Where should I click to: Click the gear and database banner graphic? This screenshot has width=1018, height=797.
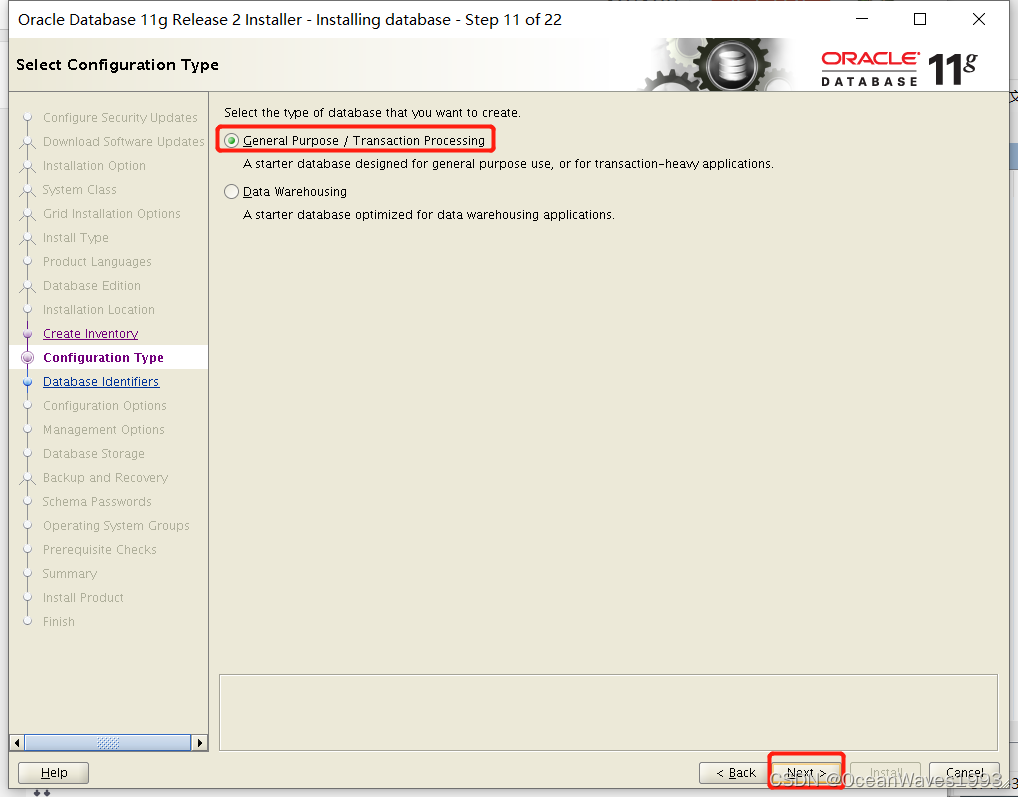(x=717, y=65)
